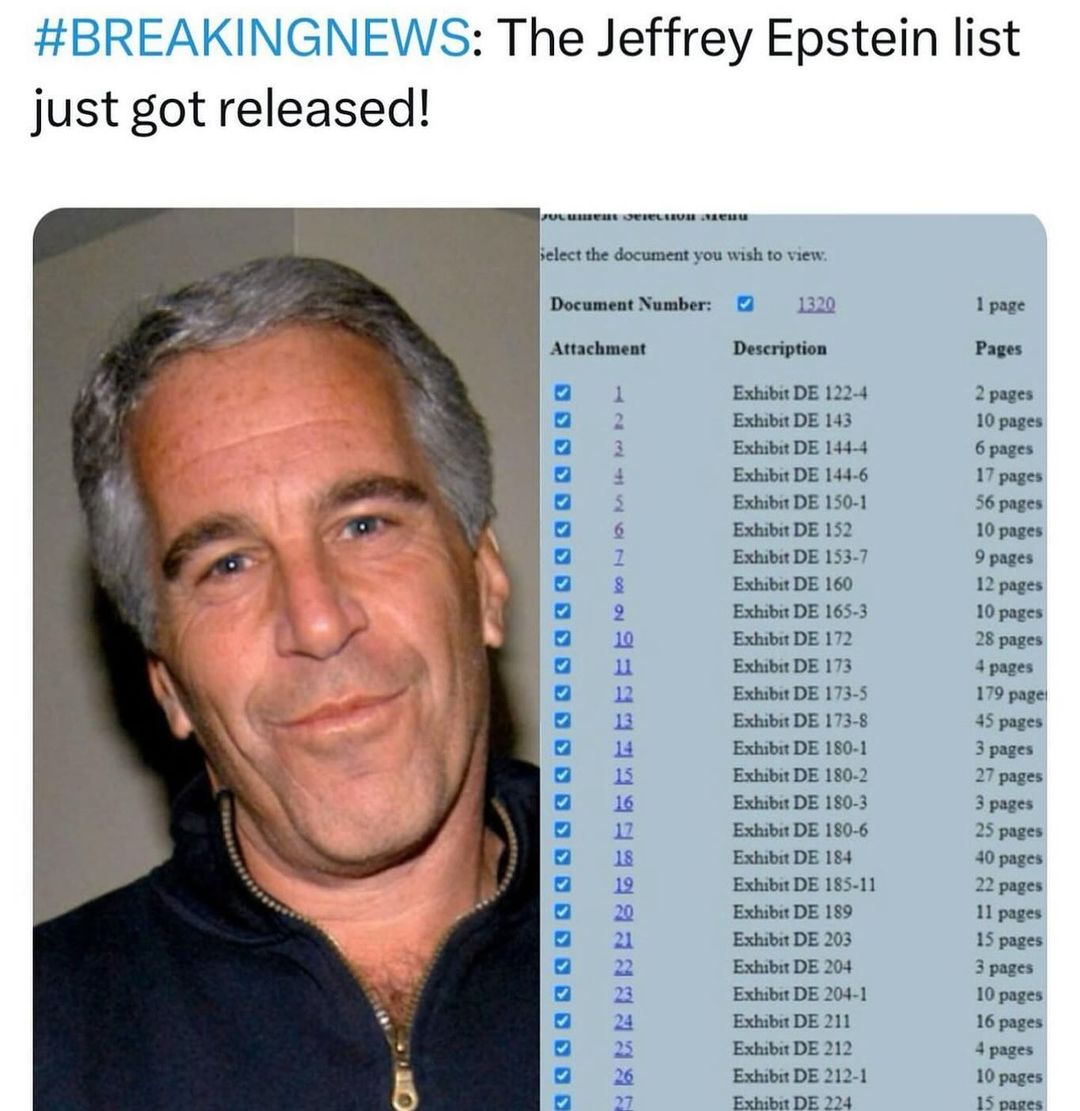Disable the checkbox for Exhibit DE 173-5

[562, 693]
